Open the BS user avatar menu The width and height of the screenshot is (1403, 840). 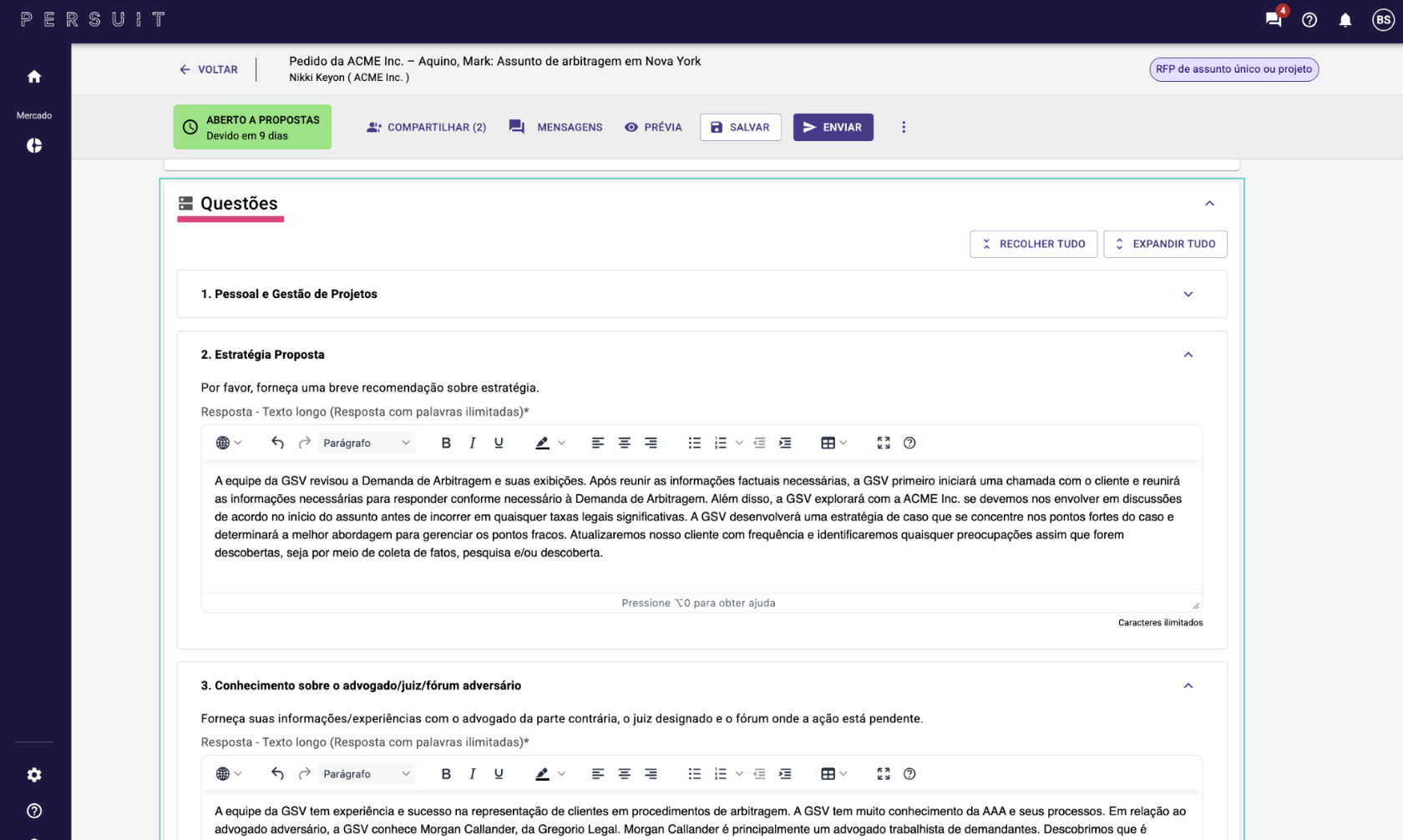(x=1384, y=20)
